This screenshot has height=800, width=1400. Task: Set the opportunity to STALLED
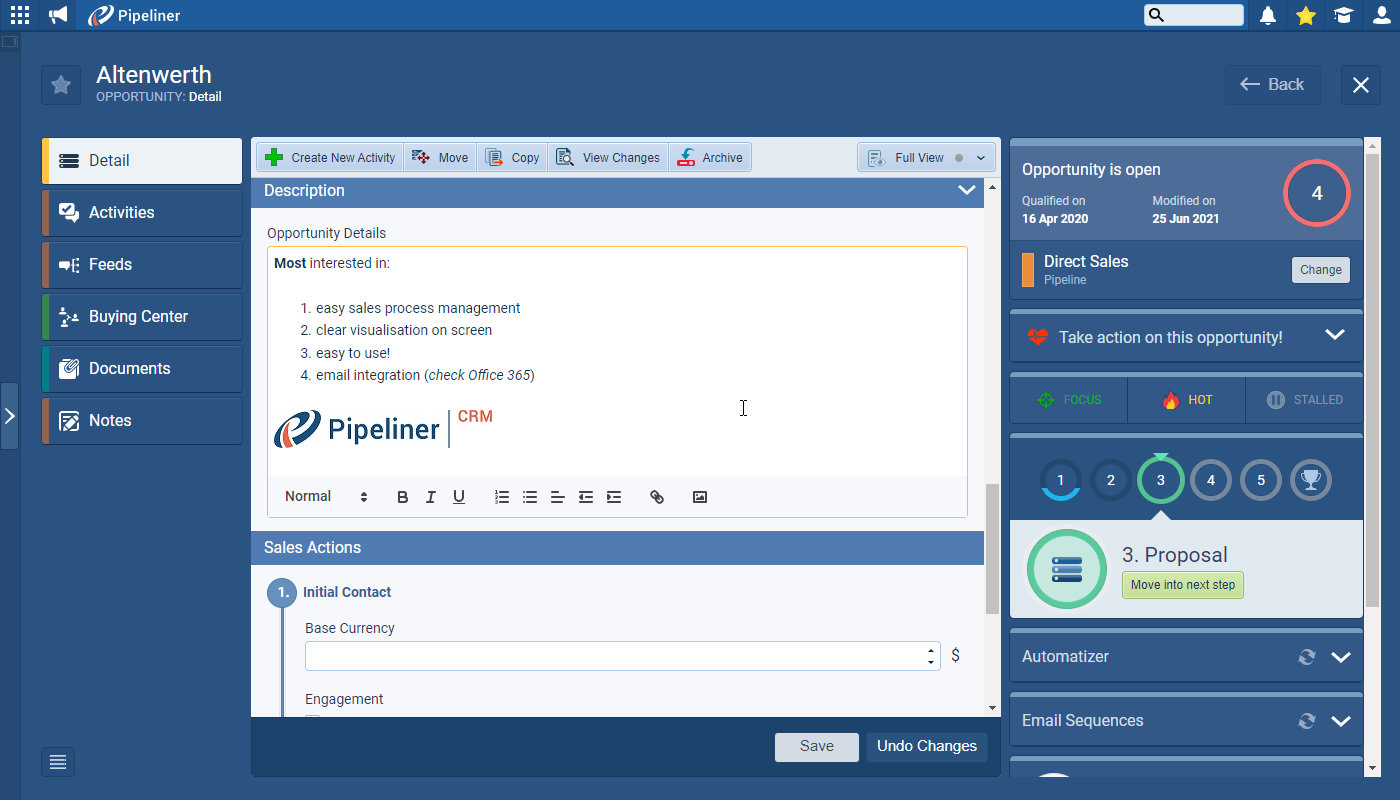tap(1303, 399)
